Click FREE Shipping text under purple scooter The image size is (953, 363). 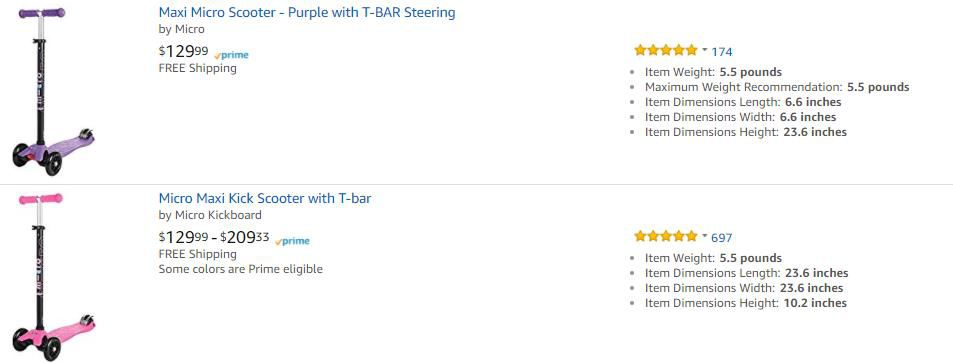198,68
